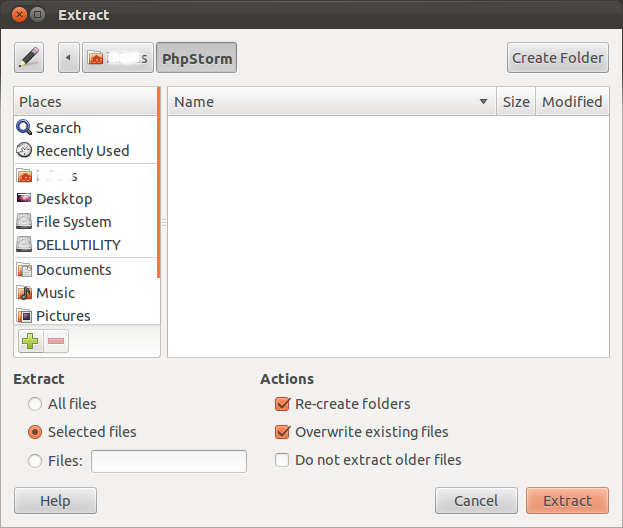Viewport: 623px width, 528px height.
Task: Click the Documents folder icon
Action: pos(24,270)
